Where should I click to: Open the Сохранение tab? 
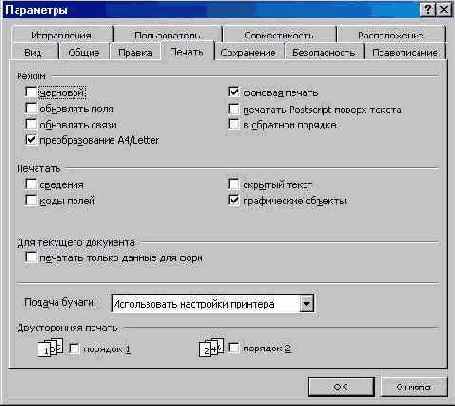click(x=249, y=53)
